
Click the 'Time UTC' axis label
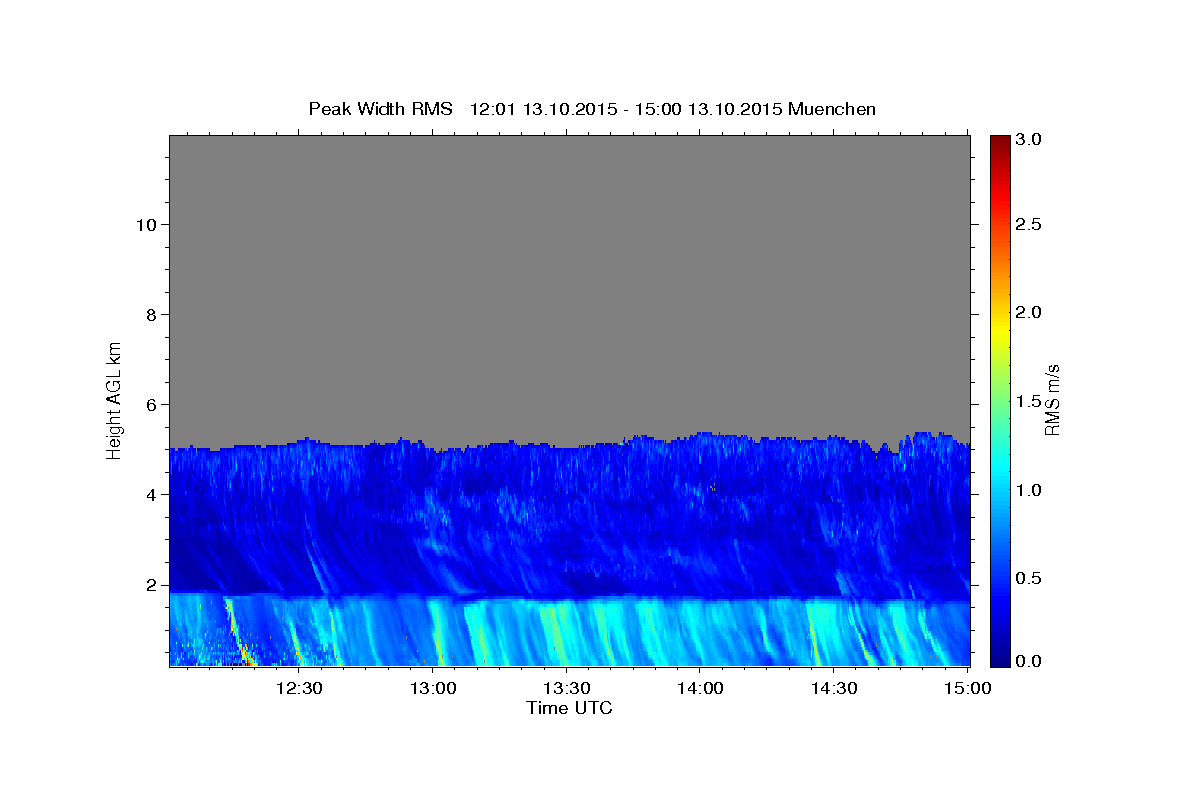click(x=569, y=708)
